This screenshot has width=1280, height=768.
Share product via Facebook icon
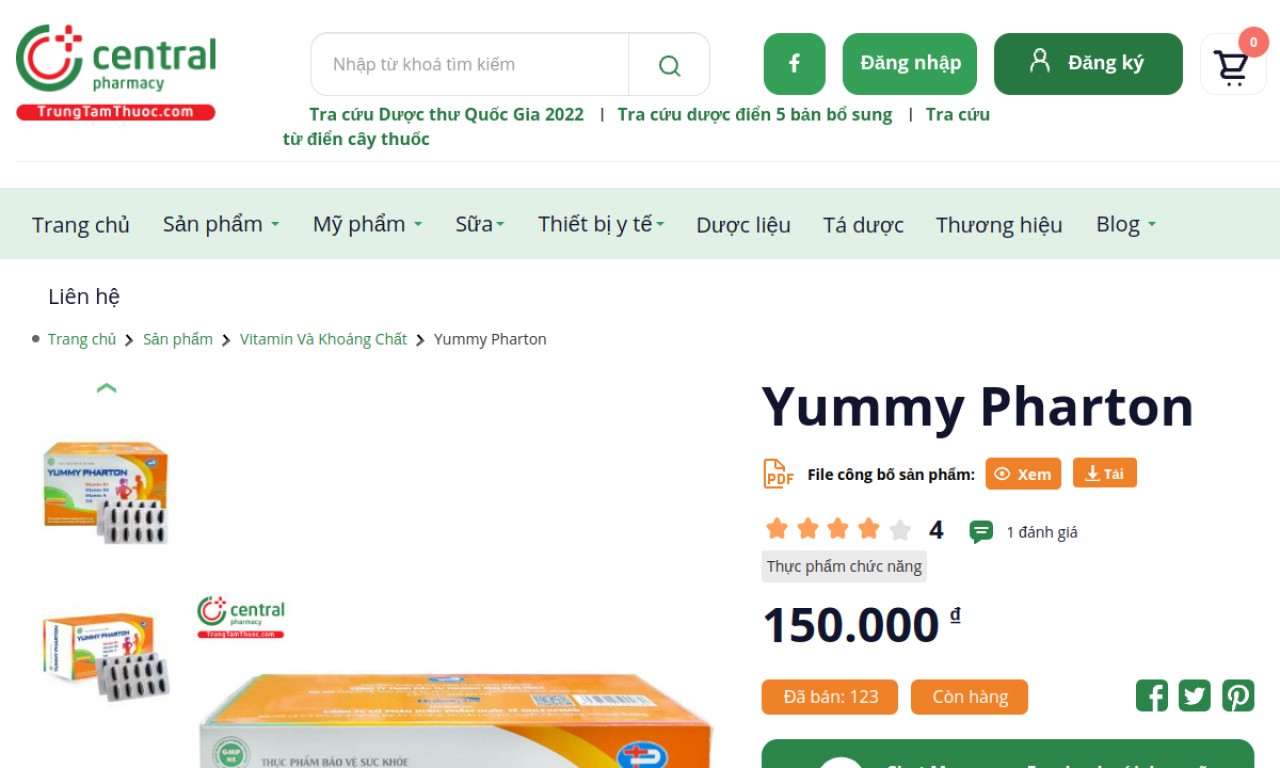[x=1152, y=696]
